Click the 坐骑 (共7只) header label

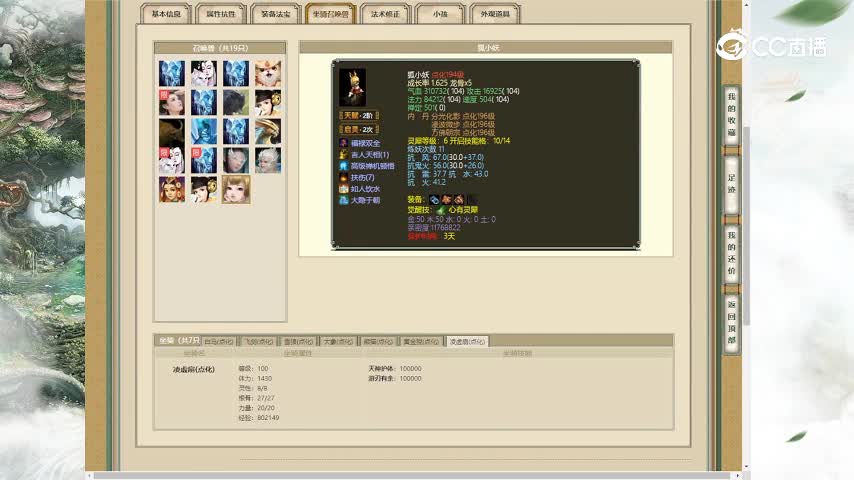click(179, 341)
